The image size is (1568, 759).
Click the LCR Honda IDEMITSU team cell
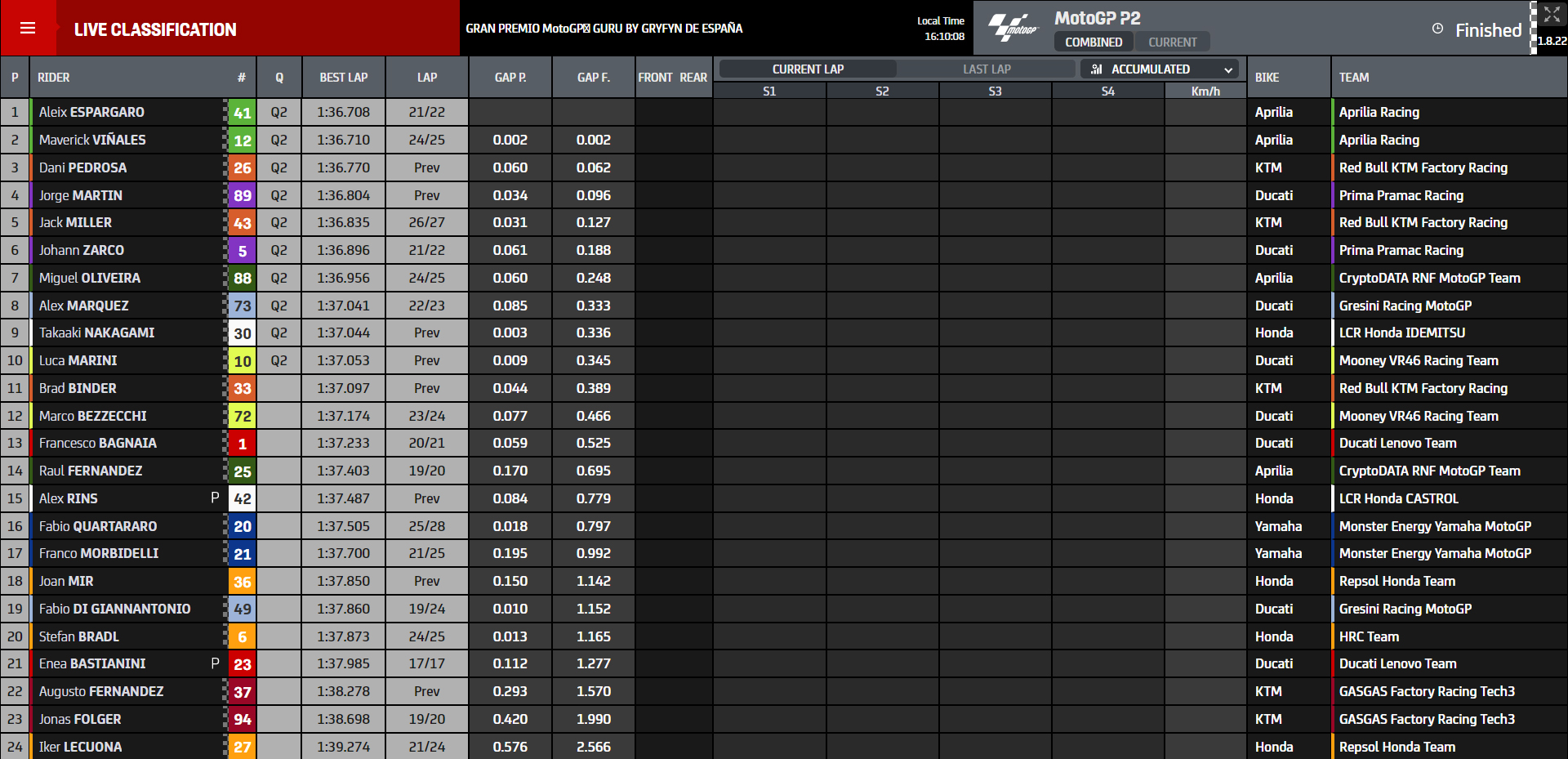pos(1402,333)
